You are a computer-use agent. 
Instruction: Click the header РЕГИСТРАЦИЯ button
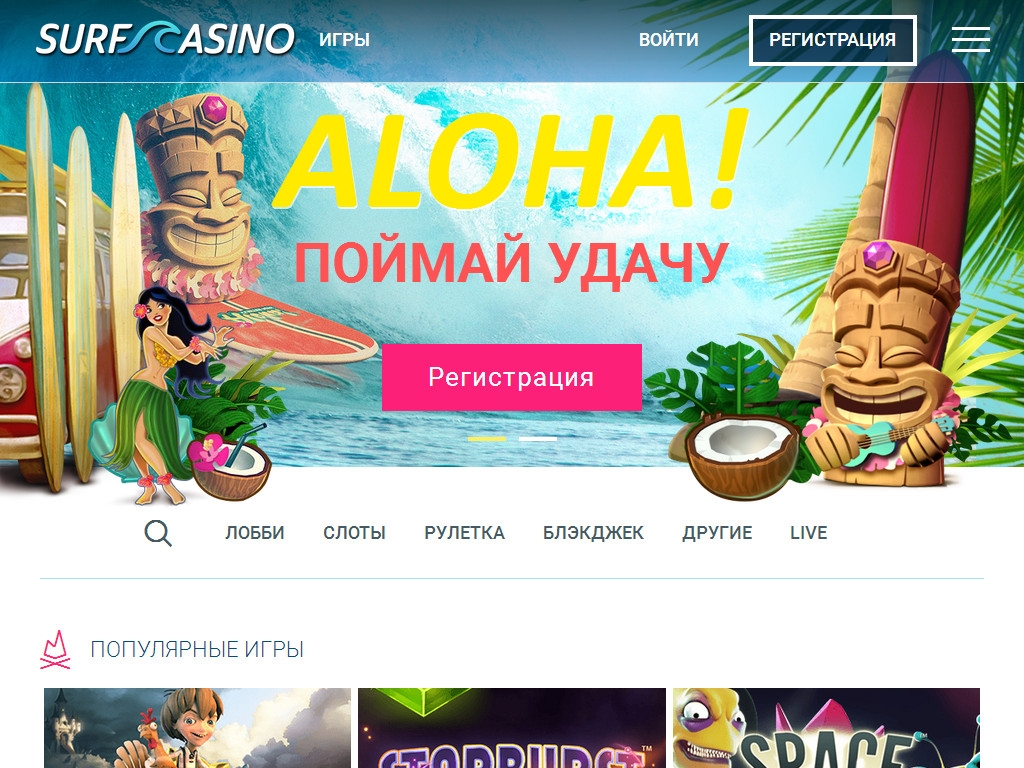pos(833,40)
